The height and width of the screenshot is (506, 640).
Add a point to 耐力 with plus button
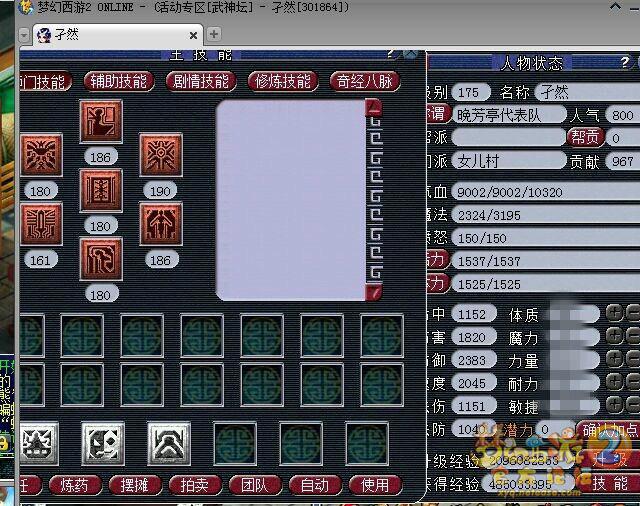coord(614,382)
